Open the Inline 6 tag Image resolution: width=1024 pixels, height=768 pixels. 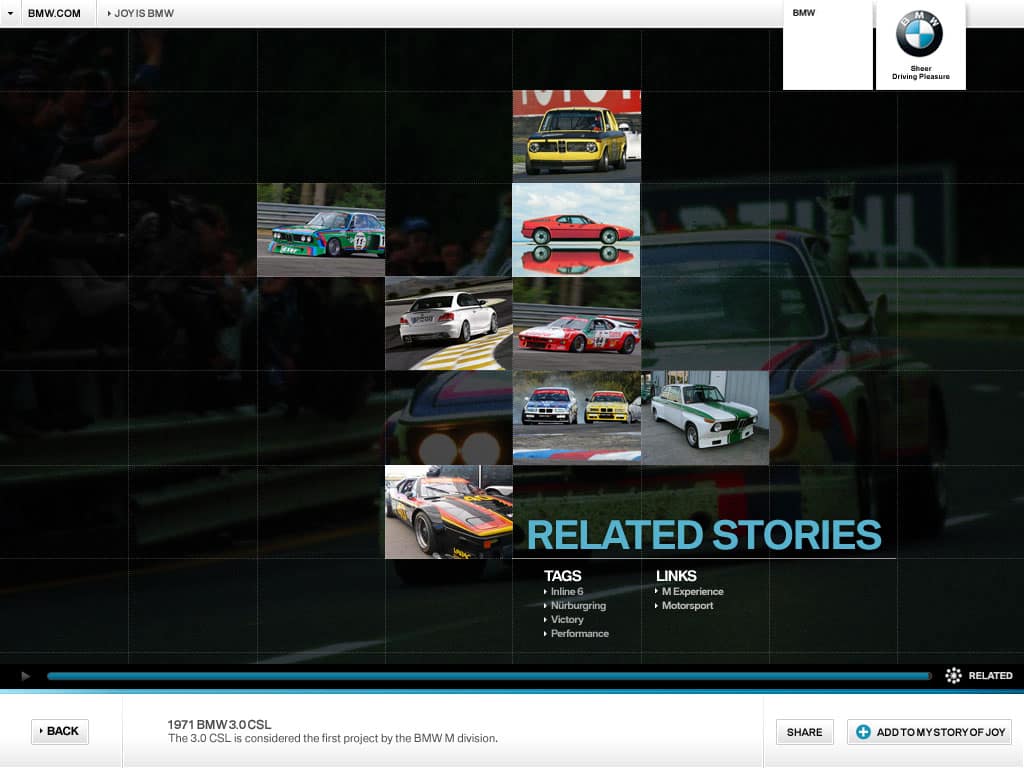pos(566,592)
